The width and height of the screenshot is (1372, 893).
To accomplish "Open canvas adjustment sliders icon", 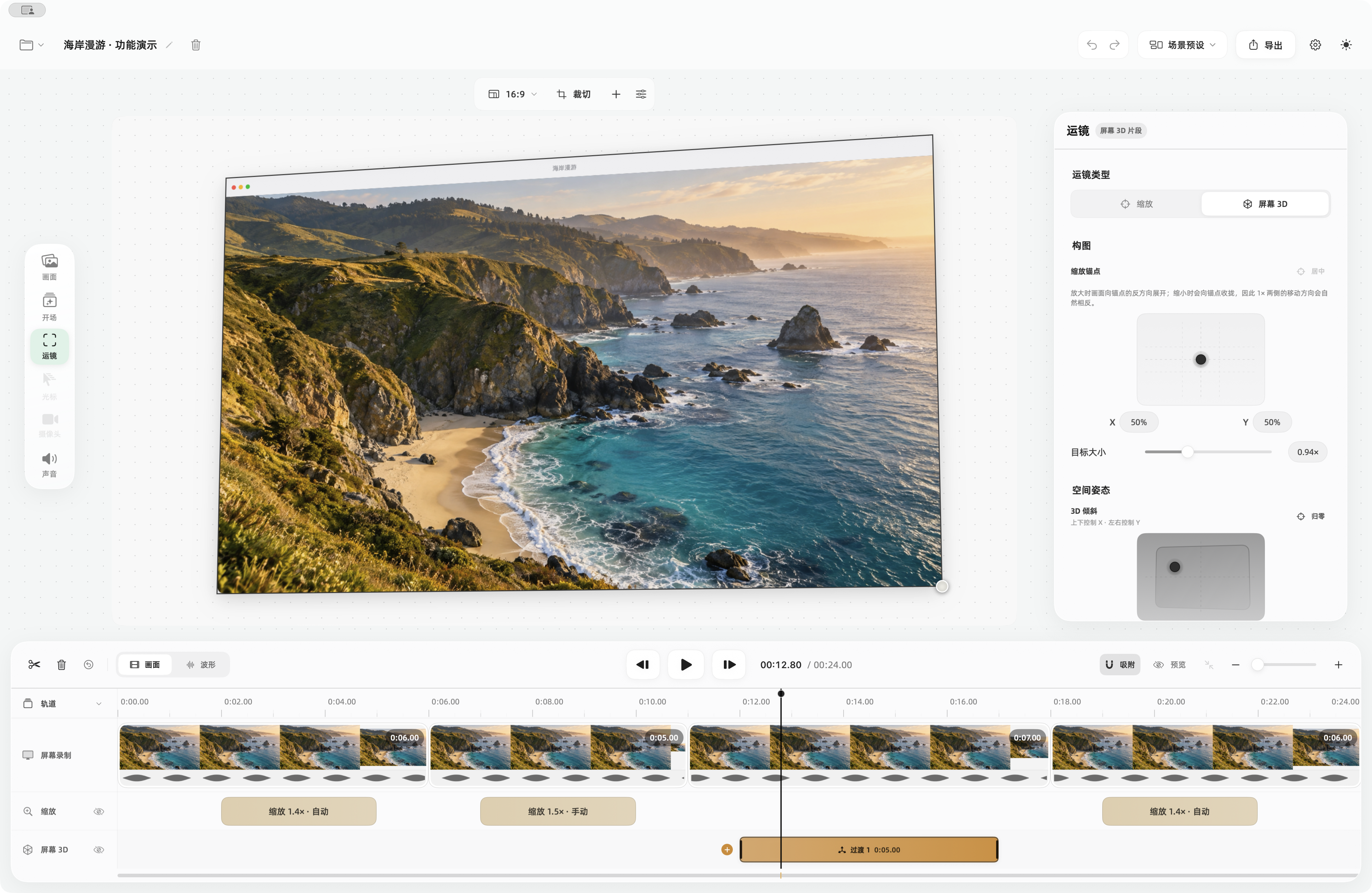I will tap(641, 94).
